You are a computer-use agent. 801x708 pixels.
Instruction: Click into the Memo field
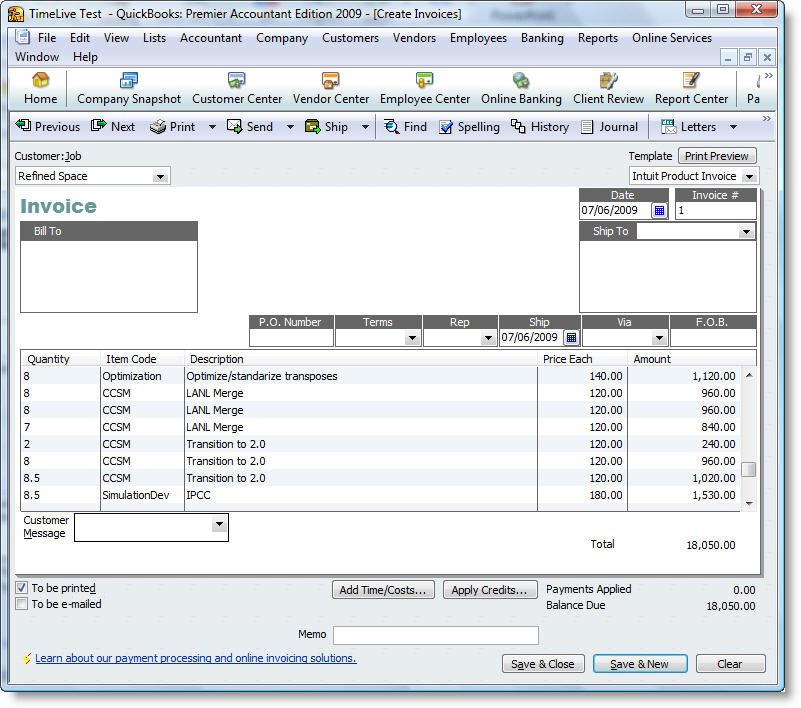point(436,635)
